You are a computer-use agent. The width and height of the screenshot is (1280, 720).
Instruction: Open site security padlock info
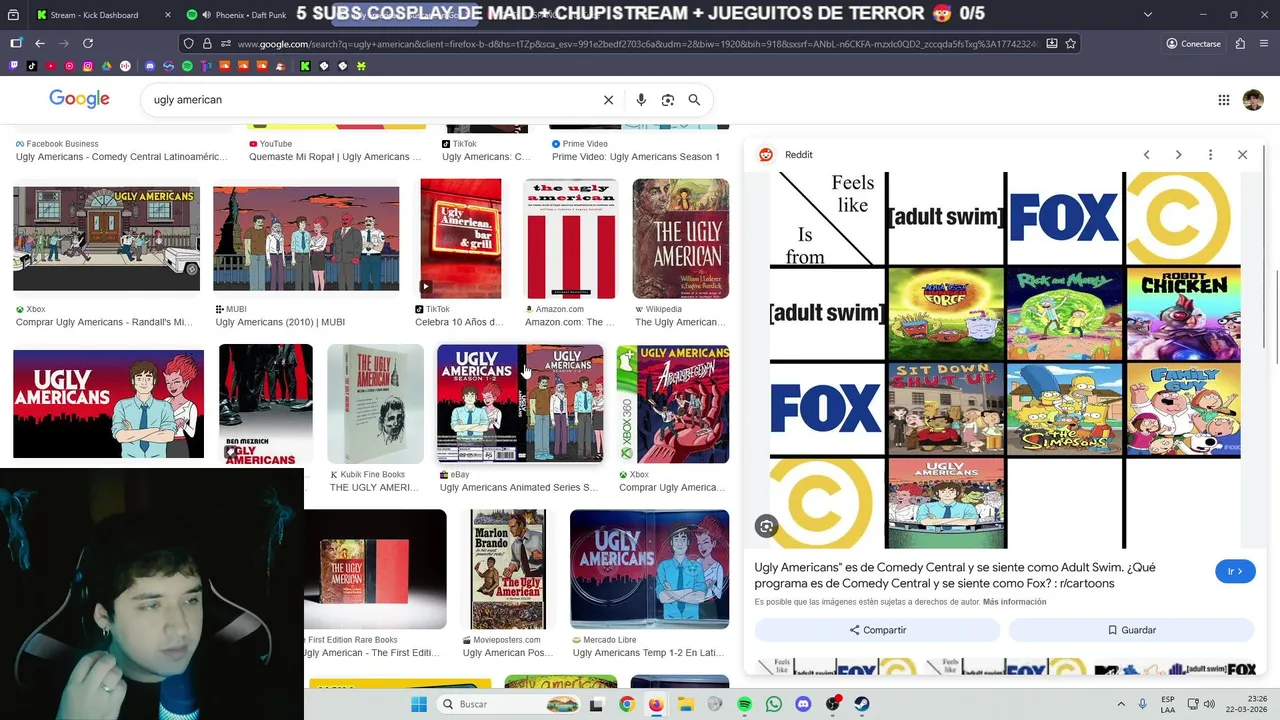click(x=207, y=44)
